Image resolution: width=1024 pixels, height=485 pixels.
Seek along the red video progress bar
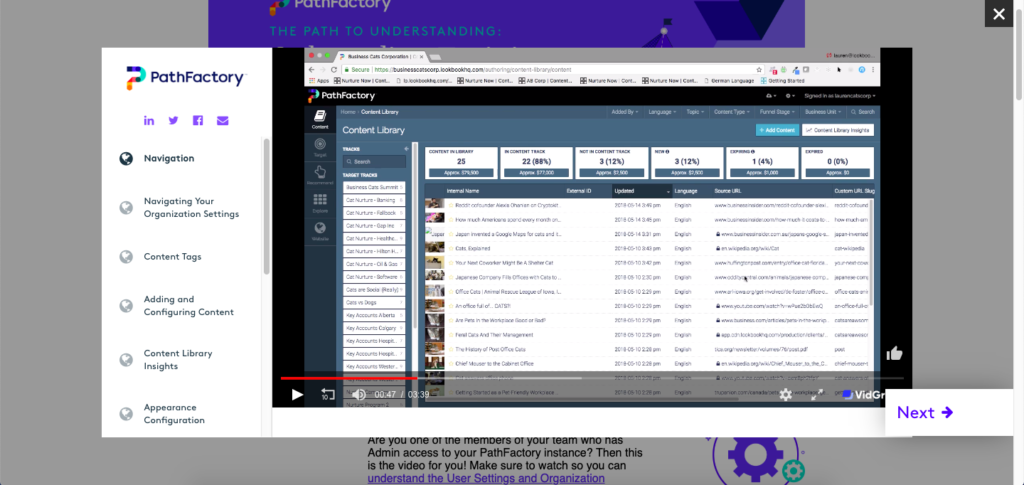[x=349, y=378]
